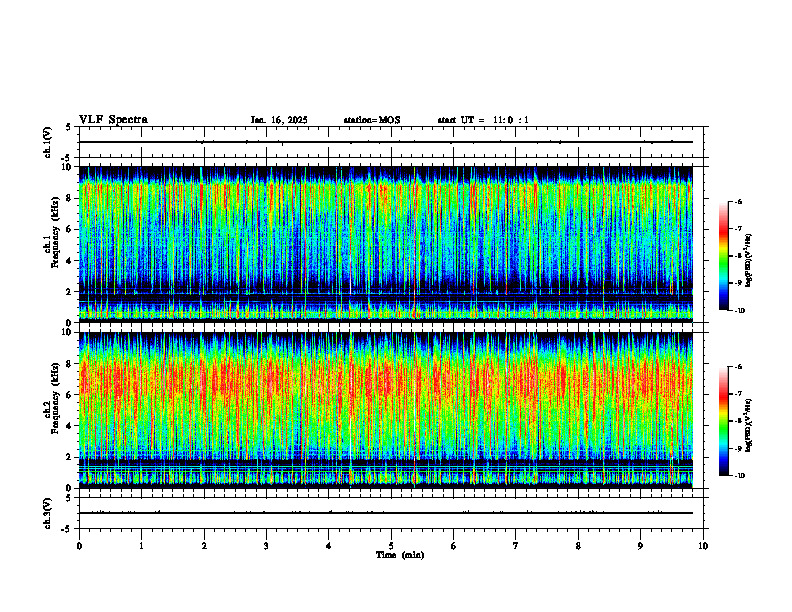
Task: Click time axis tick label "8"
Action: (x=578, y=546)
